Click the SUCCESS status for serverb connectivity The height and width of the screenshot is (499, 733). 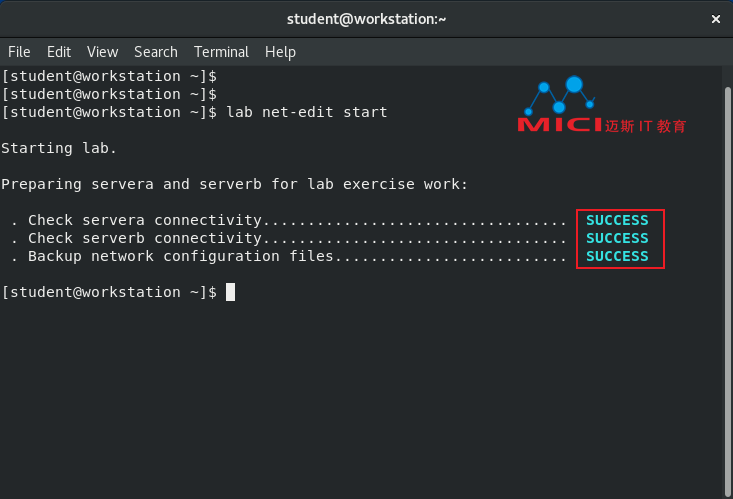(617, 239)
